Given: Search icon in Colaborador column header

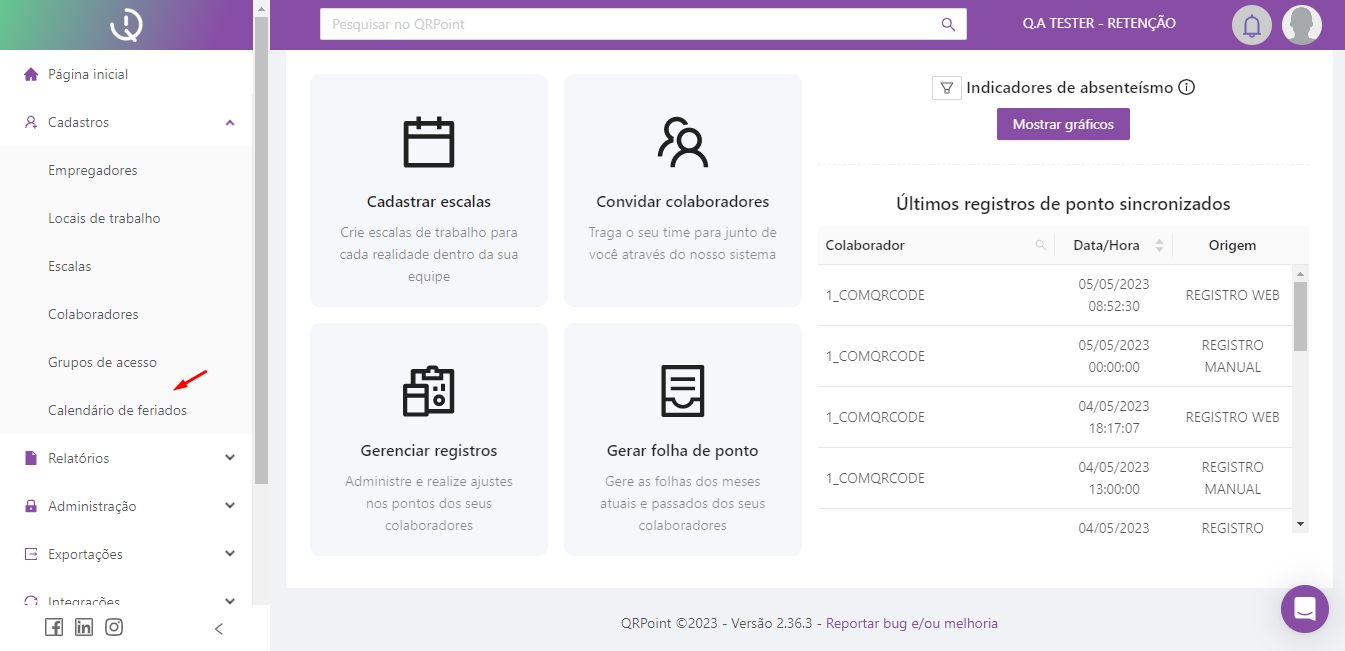Looking at the screenshot, I should coord(1041,245).
